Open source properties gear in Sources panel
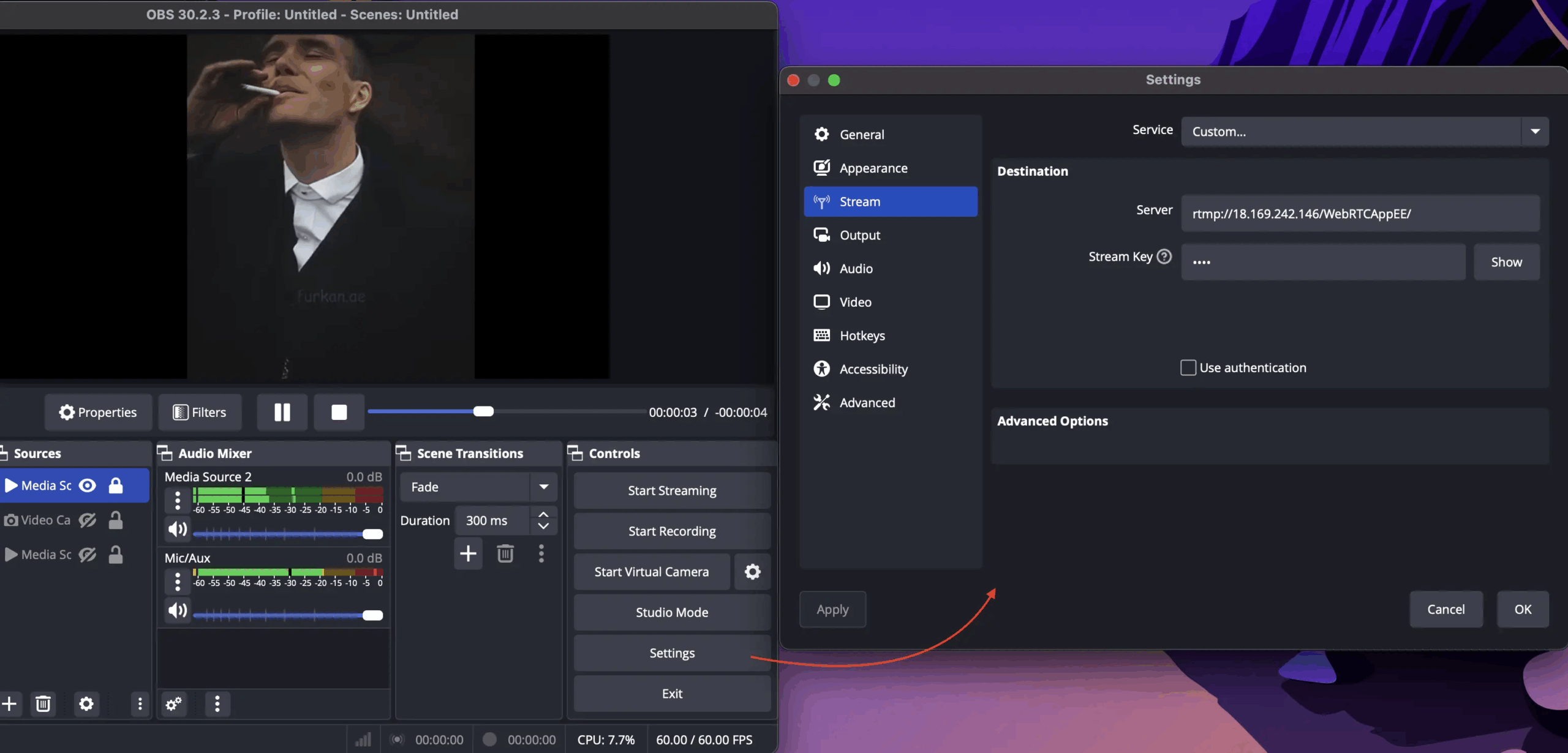1568x753 pixels. 86,703
